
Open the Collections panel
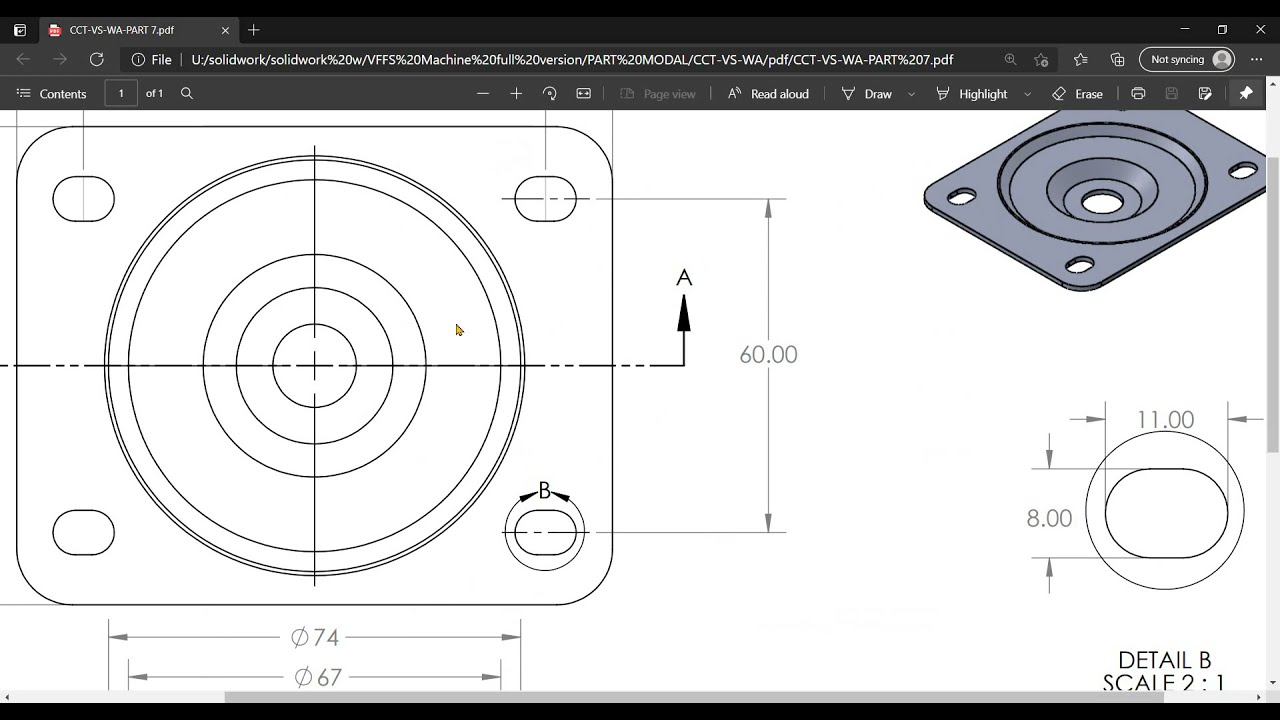1118,60
